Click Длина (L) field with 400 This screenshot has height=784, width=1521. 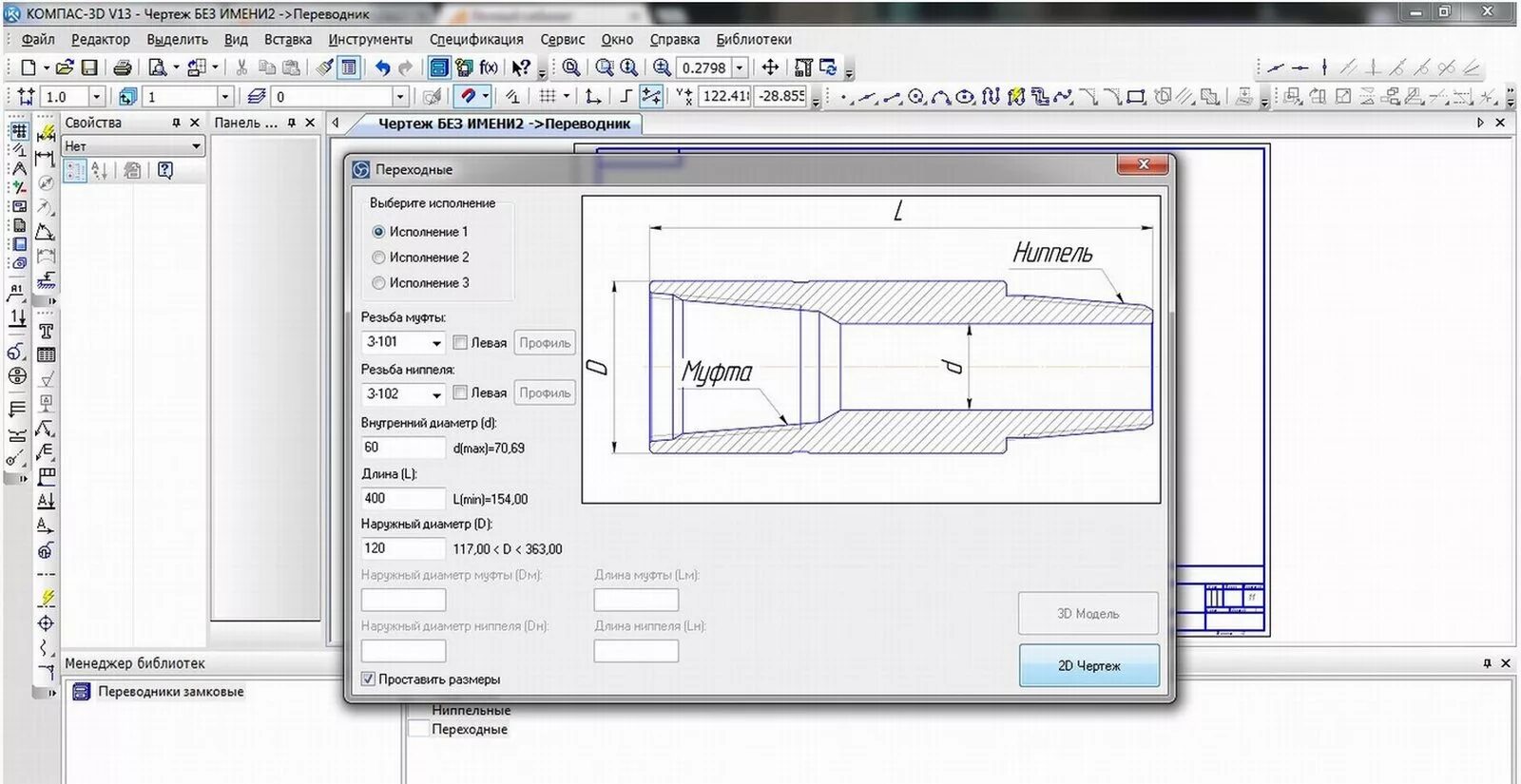pos(403,498)
